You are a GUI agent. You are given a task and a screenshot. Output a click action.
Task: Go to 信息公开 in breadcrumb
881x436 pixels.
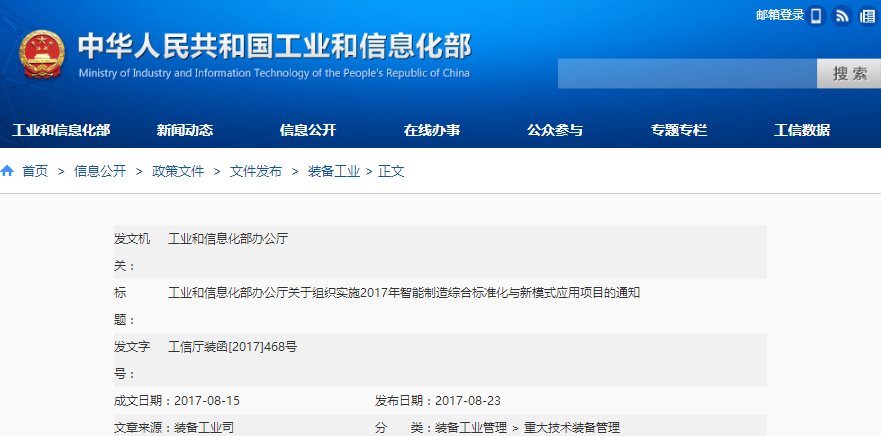[100, 171]
